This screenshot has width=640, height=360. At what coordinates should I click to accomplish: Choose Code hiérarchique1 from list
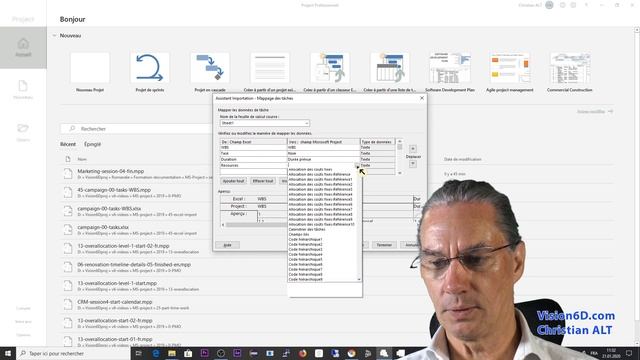point(305,240)
